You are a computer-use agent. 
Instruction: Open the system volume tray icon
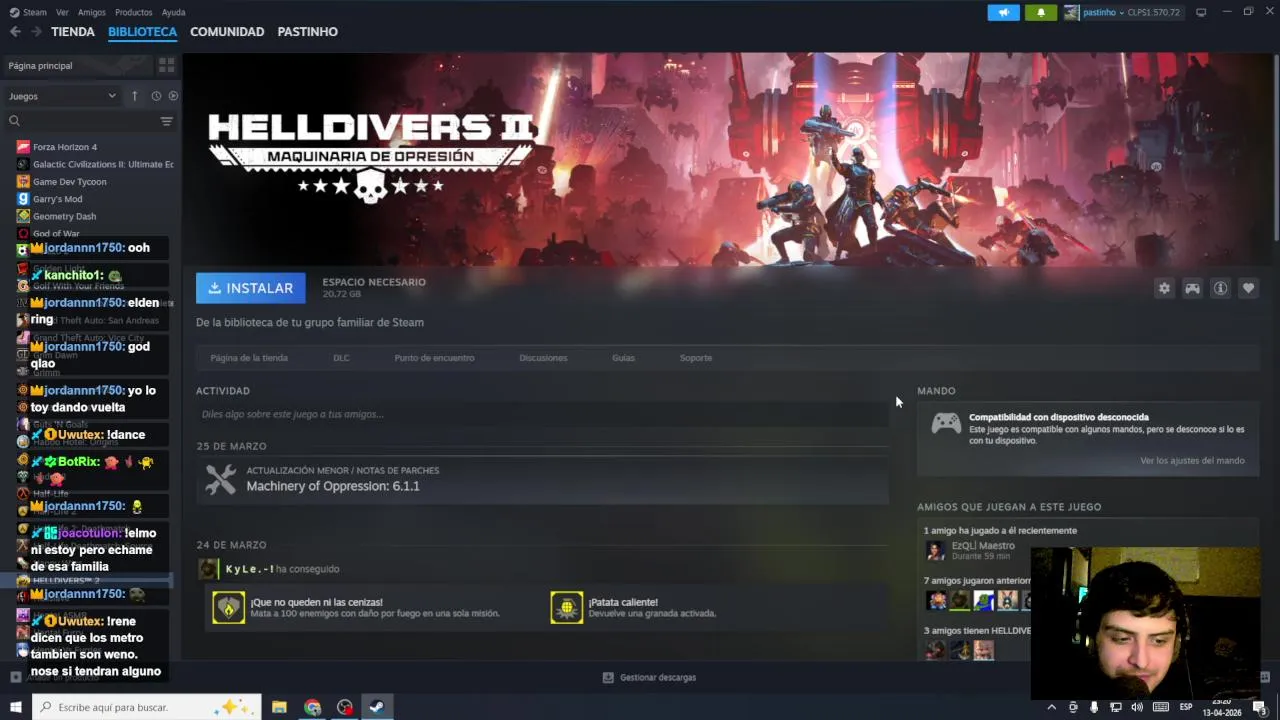pos(1136,707)
